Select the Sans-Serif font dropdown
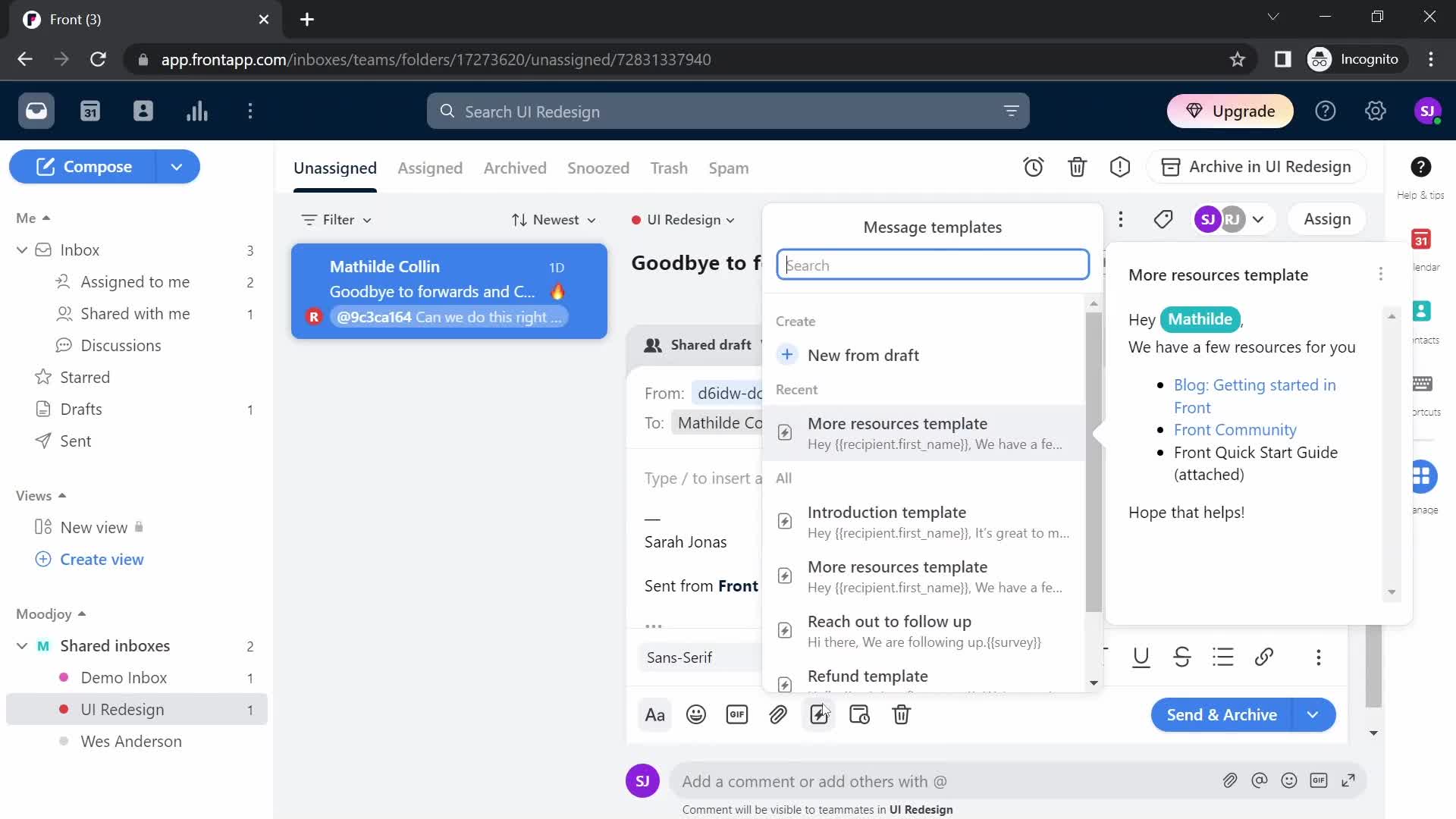The height and width of the screenshot is (819, 1456). [x=701, y=657]
